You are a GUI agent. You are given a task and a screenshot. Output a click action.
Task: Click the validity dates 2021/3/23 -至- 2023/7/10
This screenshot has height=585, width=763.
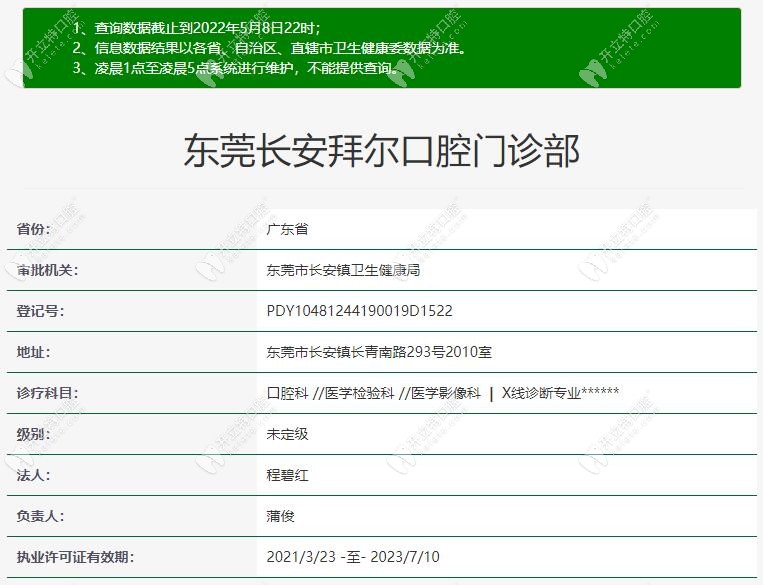[x=353, y=557]
